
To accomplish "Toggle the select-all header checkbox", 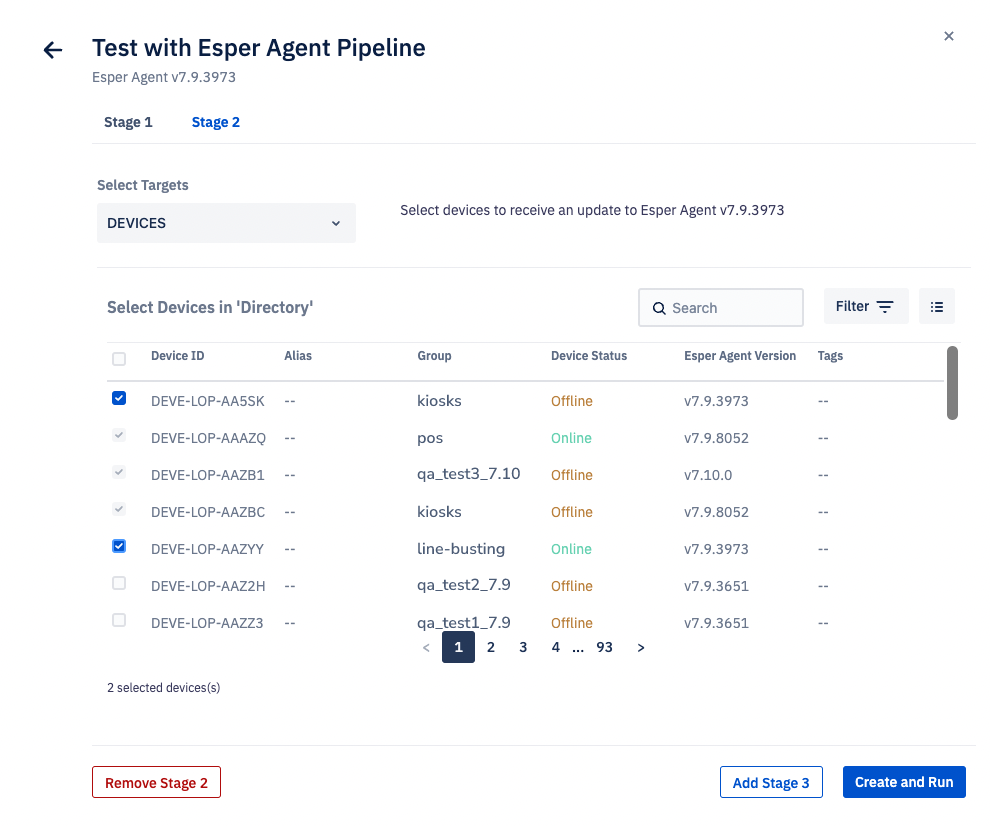I will pyautogui.click(x=119, y=359).
